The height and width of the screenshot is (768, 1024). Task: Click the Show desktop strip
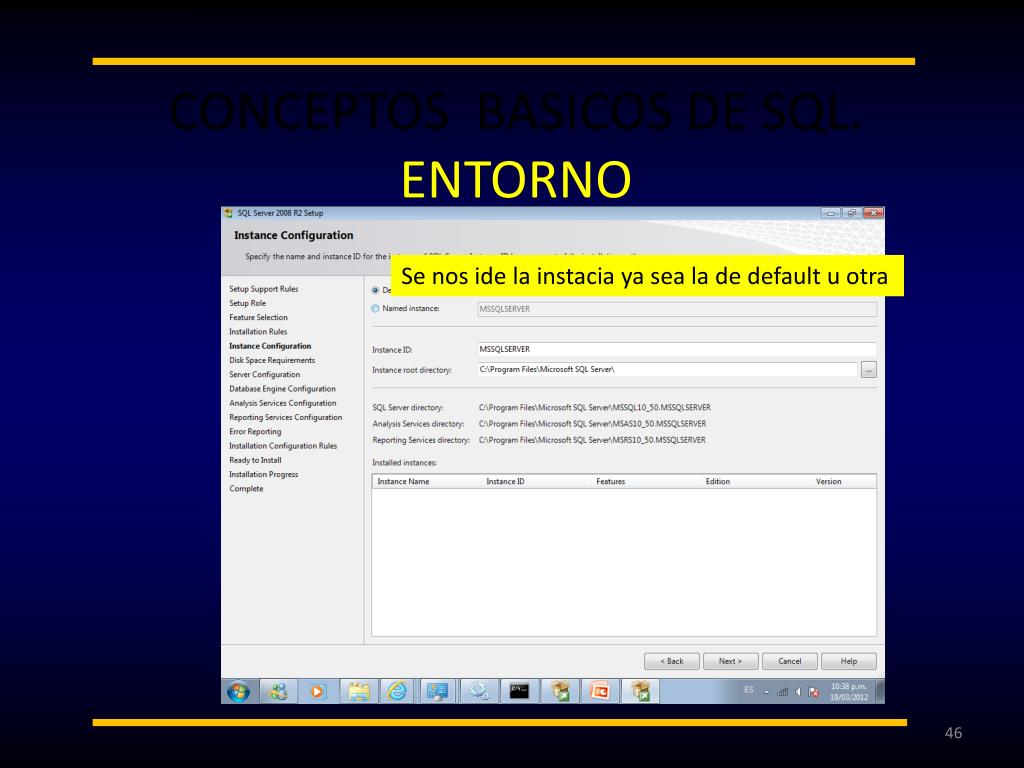point(880,691)
